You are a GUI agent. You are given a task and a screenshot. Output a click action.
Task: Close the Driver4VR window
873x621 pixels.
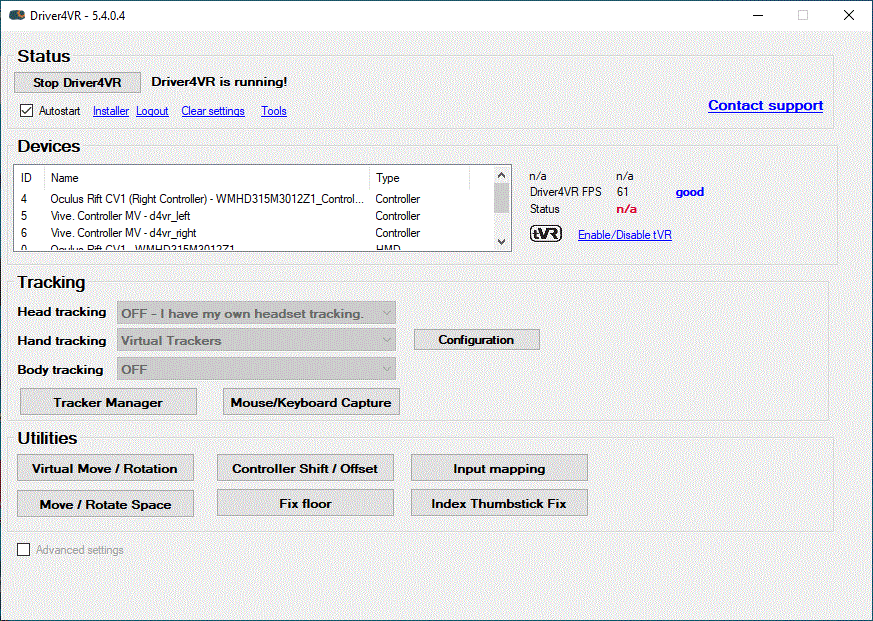(849, 15)
